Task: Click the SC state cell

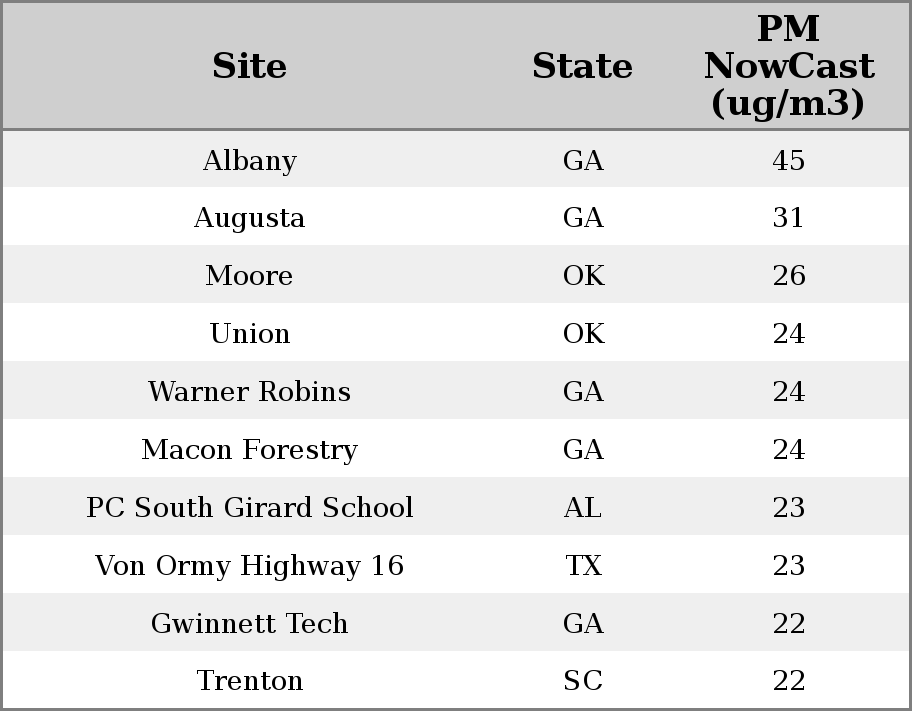Action: pyautogui.click(x=582, y=681)
